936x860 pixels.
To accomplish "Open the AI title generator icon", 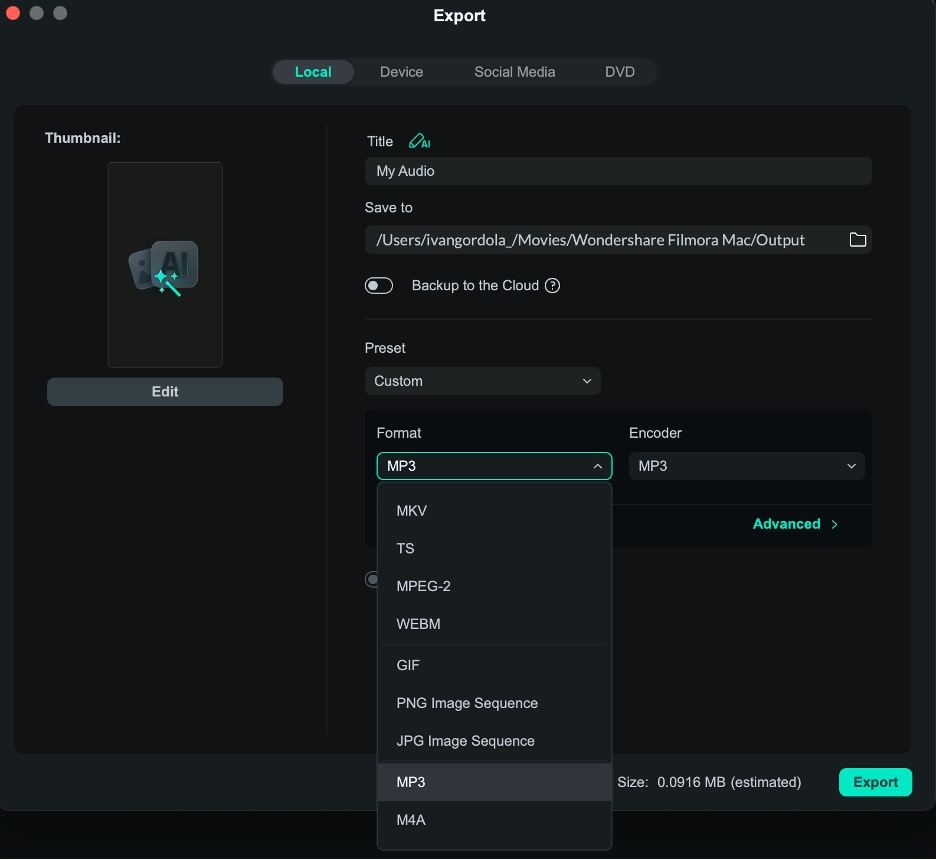I will coord(419,141).
